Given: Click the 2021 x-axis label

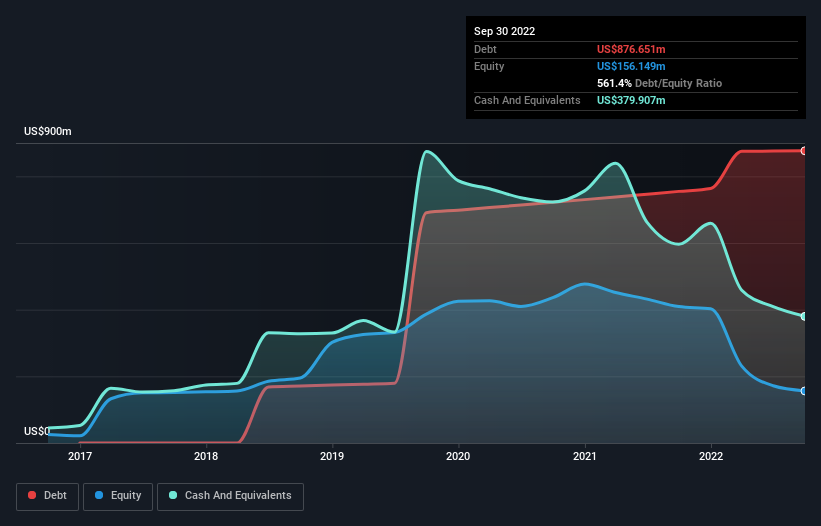Looking at the screenshot, I should coord(585,456).
